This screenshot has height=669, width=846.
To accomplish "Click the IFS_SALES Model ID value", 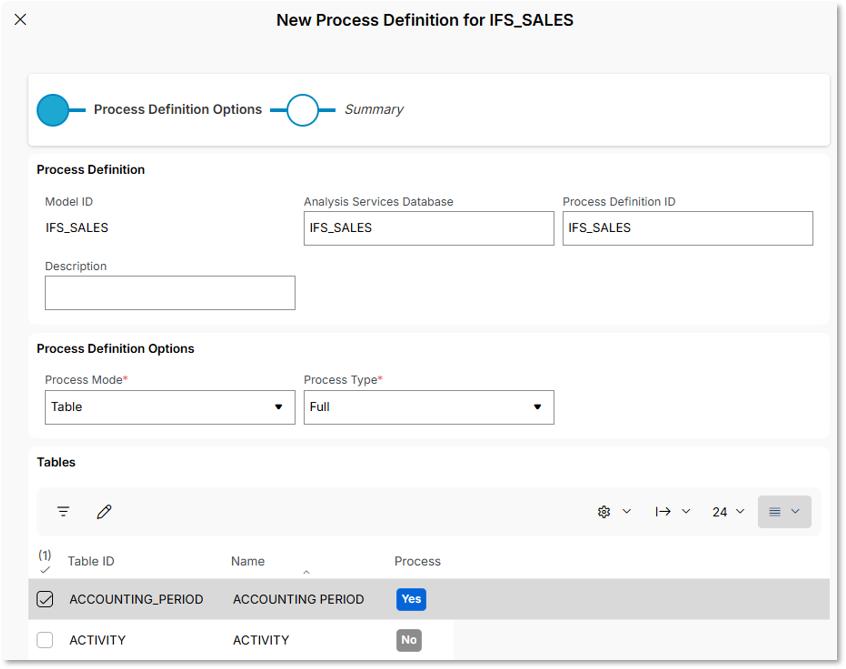I will point(77,228).
